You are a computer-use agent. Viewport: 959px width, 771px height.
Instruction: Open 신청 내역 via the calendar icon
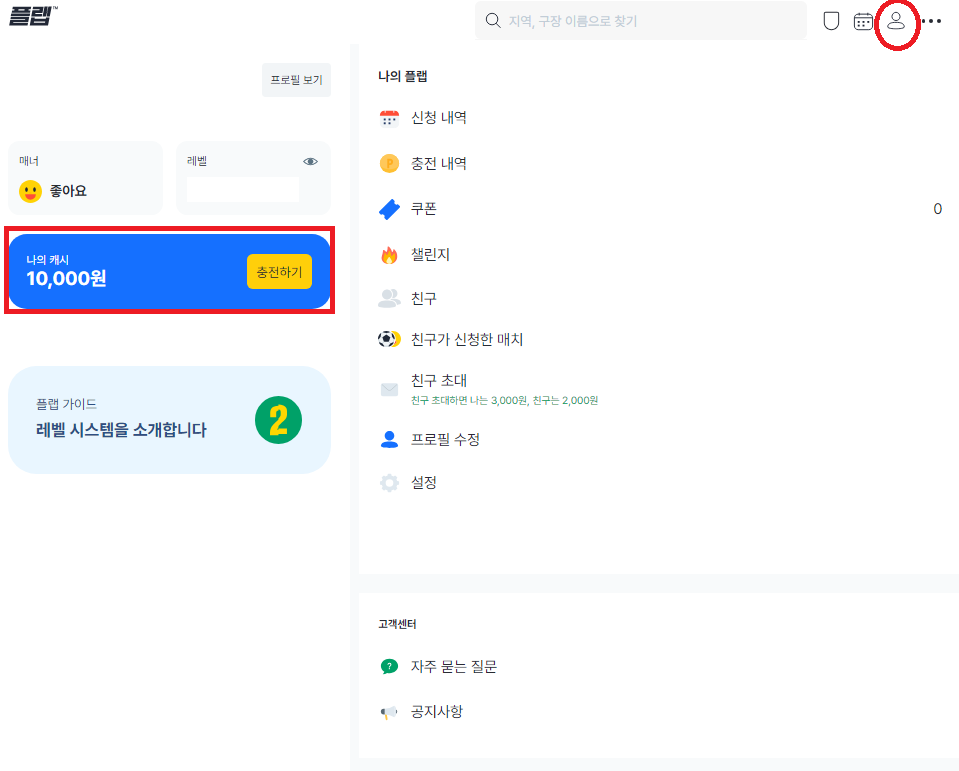[x=389, y=117]
